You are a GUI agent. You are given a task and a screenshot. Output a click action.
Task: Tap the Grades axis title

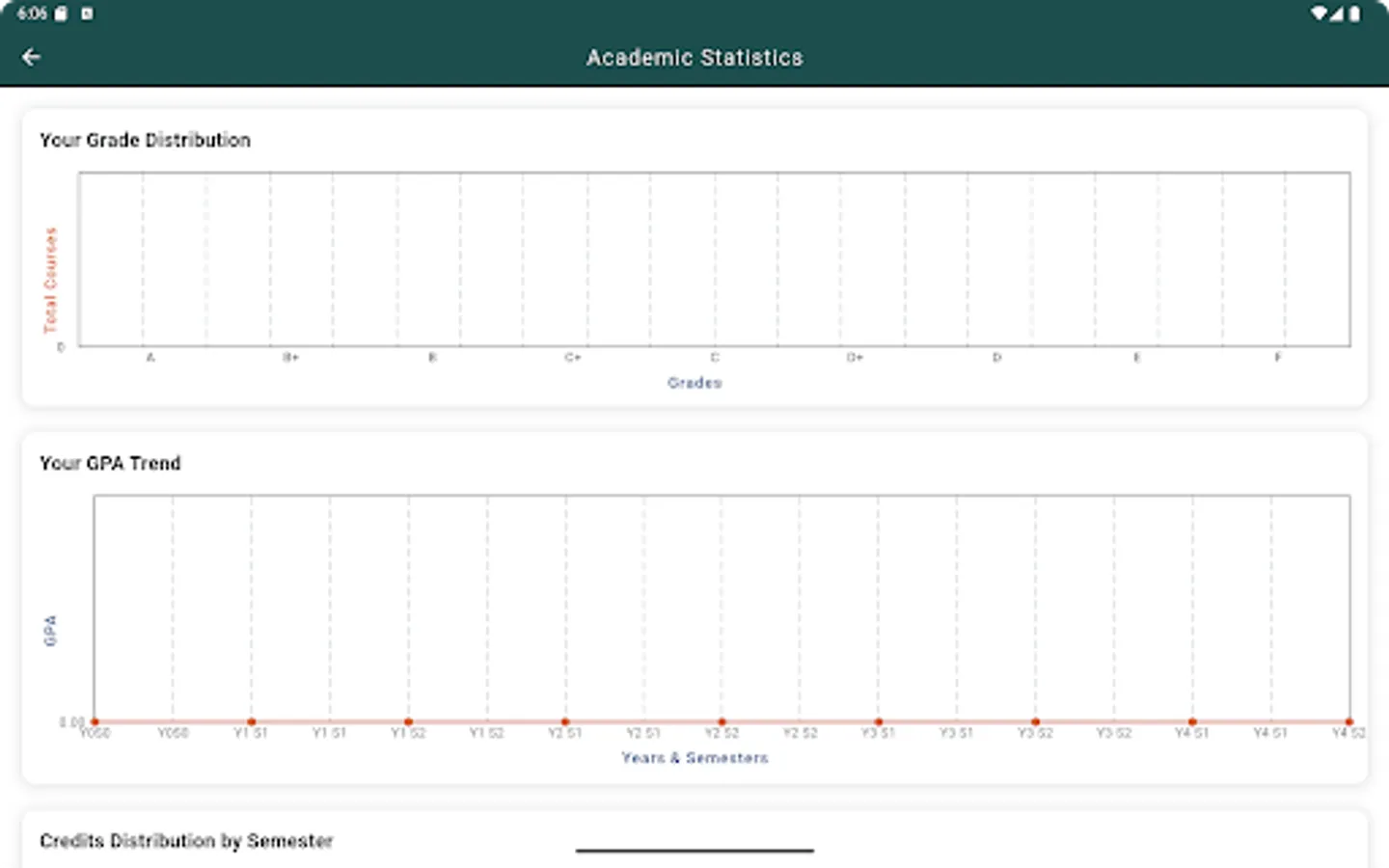pyautogui.click(x=694, y=382)
